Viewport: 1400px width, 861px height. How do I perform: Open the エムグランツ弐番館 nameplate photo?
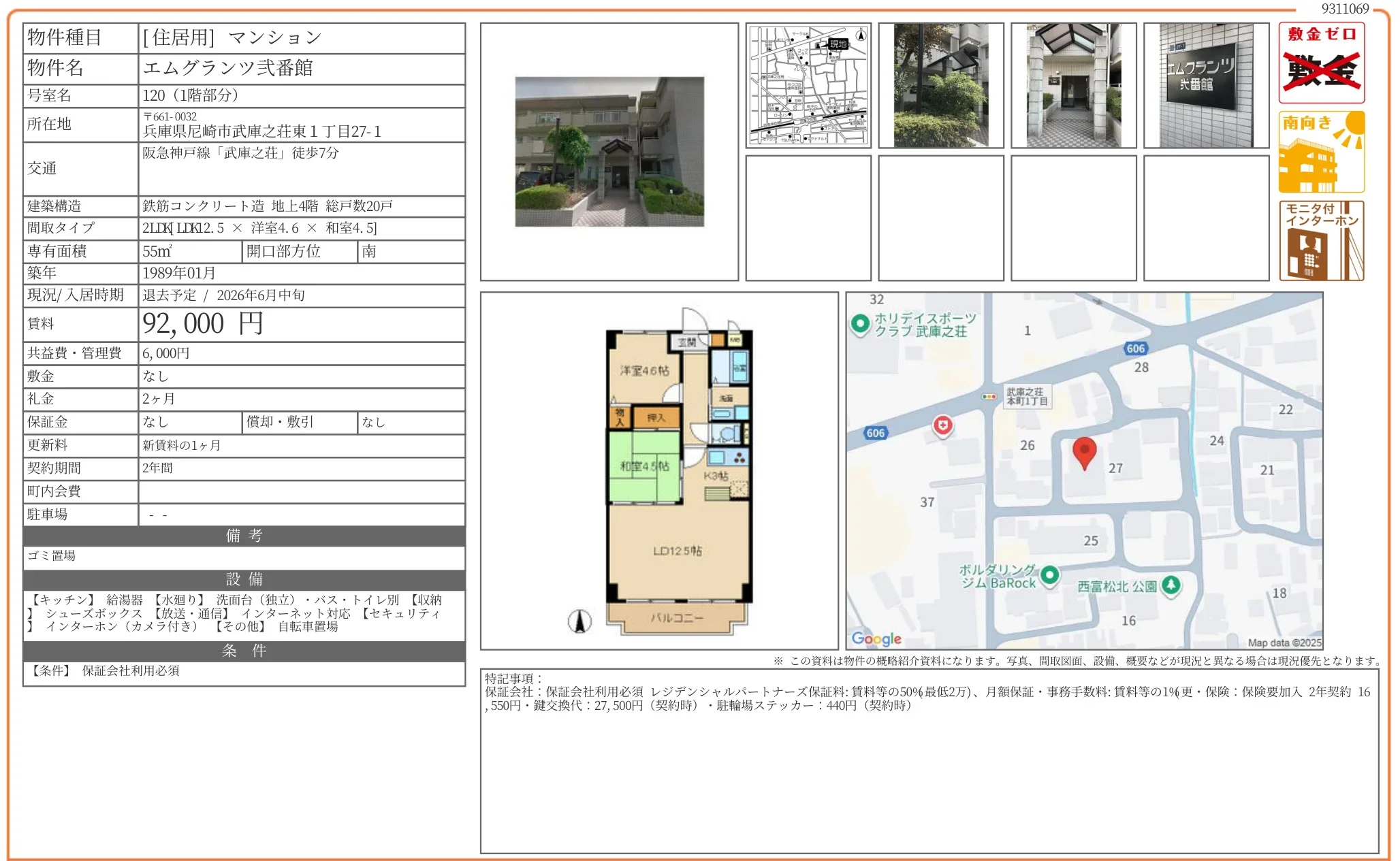click(x=1206, y=85)
